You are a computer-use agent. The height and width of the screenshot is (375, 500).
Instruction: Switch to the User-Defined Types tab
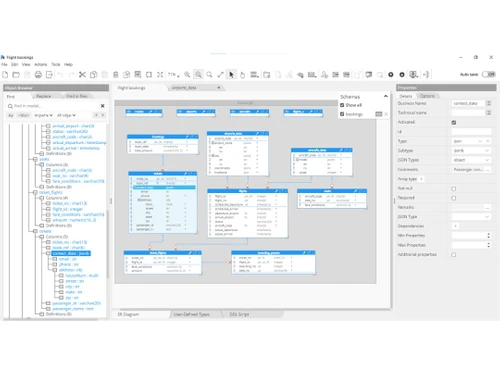191,314
